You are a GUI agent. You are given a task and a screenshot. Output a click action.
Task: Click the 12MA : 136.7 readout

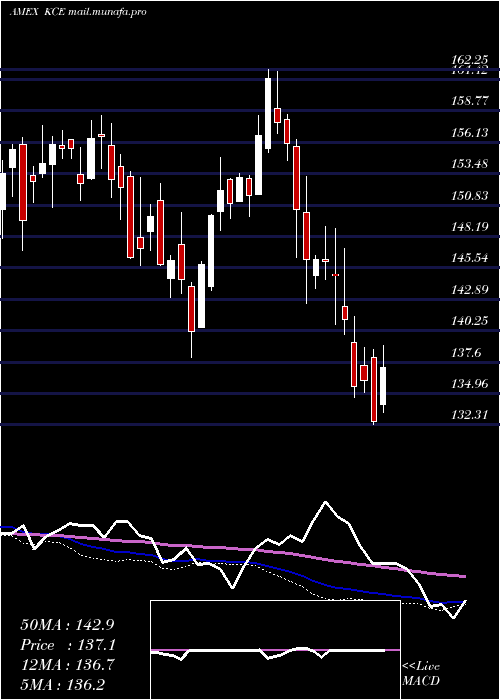[x=67, y=665]
